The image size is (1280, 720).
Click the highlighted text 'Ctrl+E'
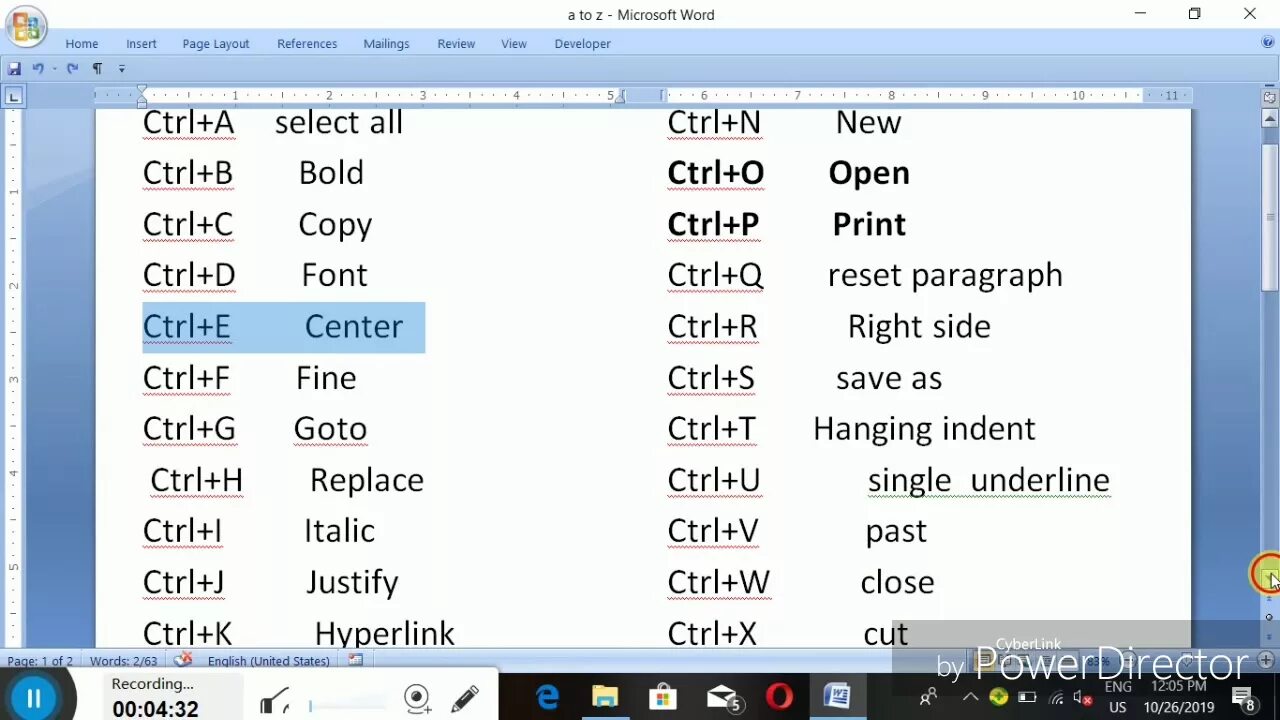click(x=187, y=327)
